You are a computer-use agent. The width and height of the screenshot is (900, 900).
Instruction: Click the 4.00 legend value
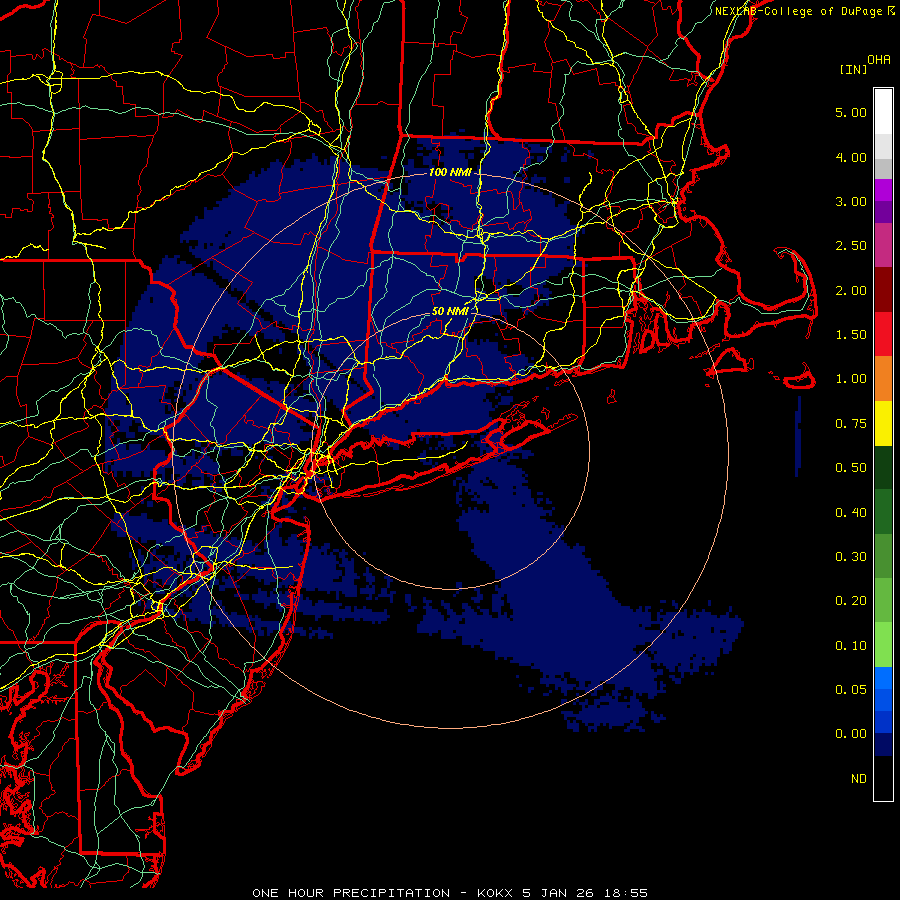pyautogui.click(x=851, y=157)
